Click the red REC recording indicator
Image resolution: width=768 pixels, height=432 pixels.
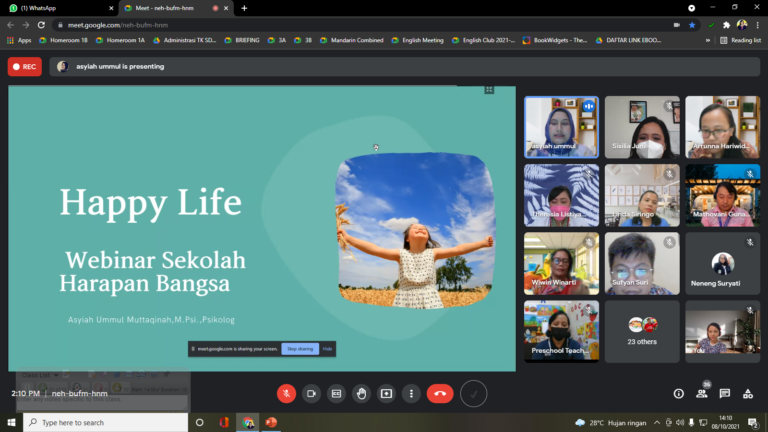point(25,67)
